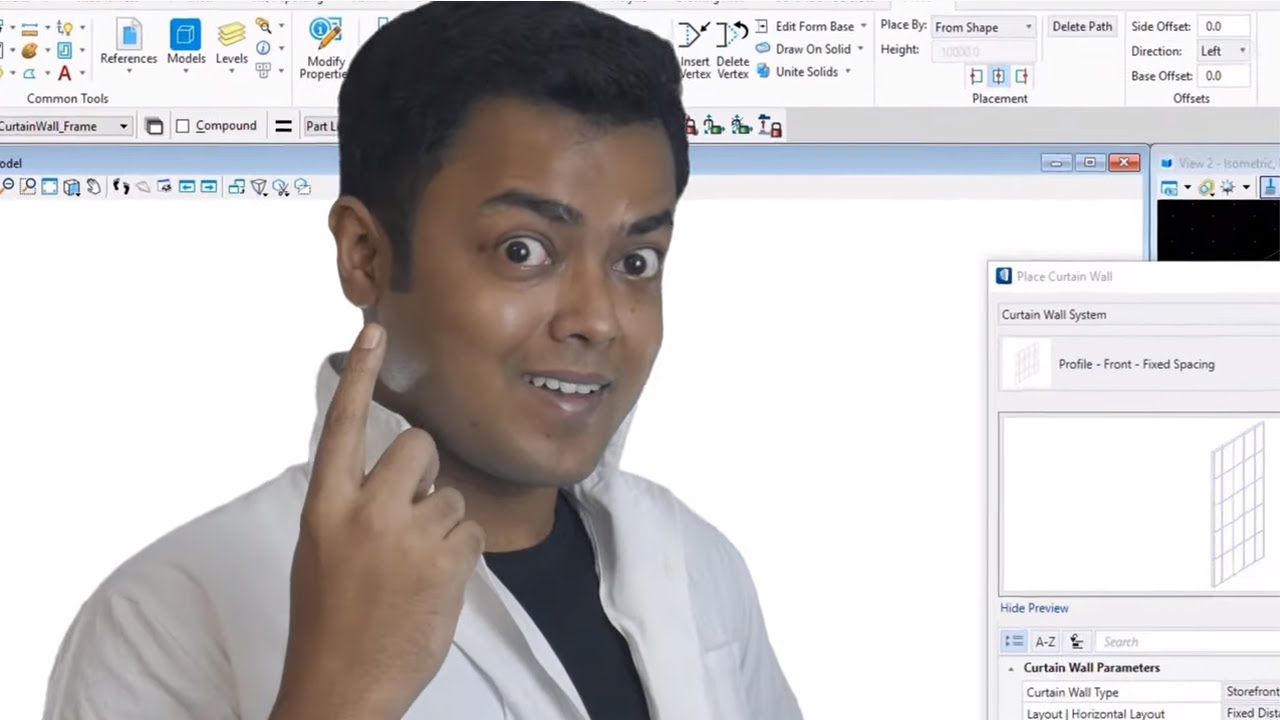Collapse the Curtain Wall Parameters section
1280x720 pixels.
1011,668
